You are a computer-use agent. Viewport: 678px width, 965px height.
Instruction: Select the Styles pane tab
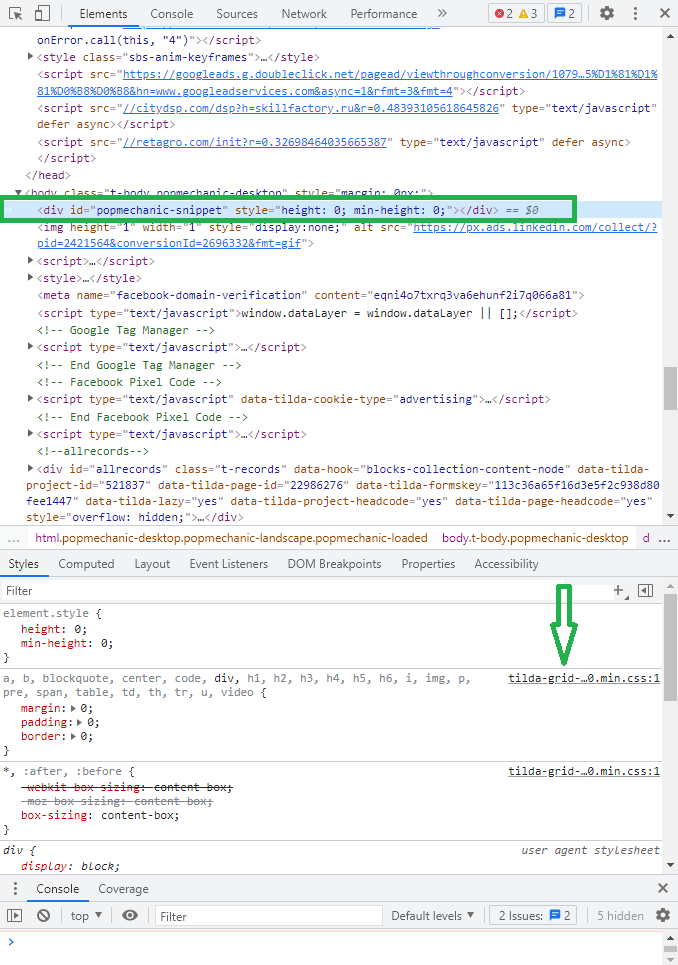pyautogui.click(x=23, y=564)
